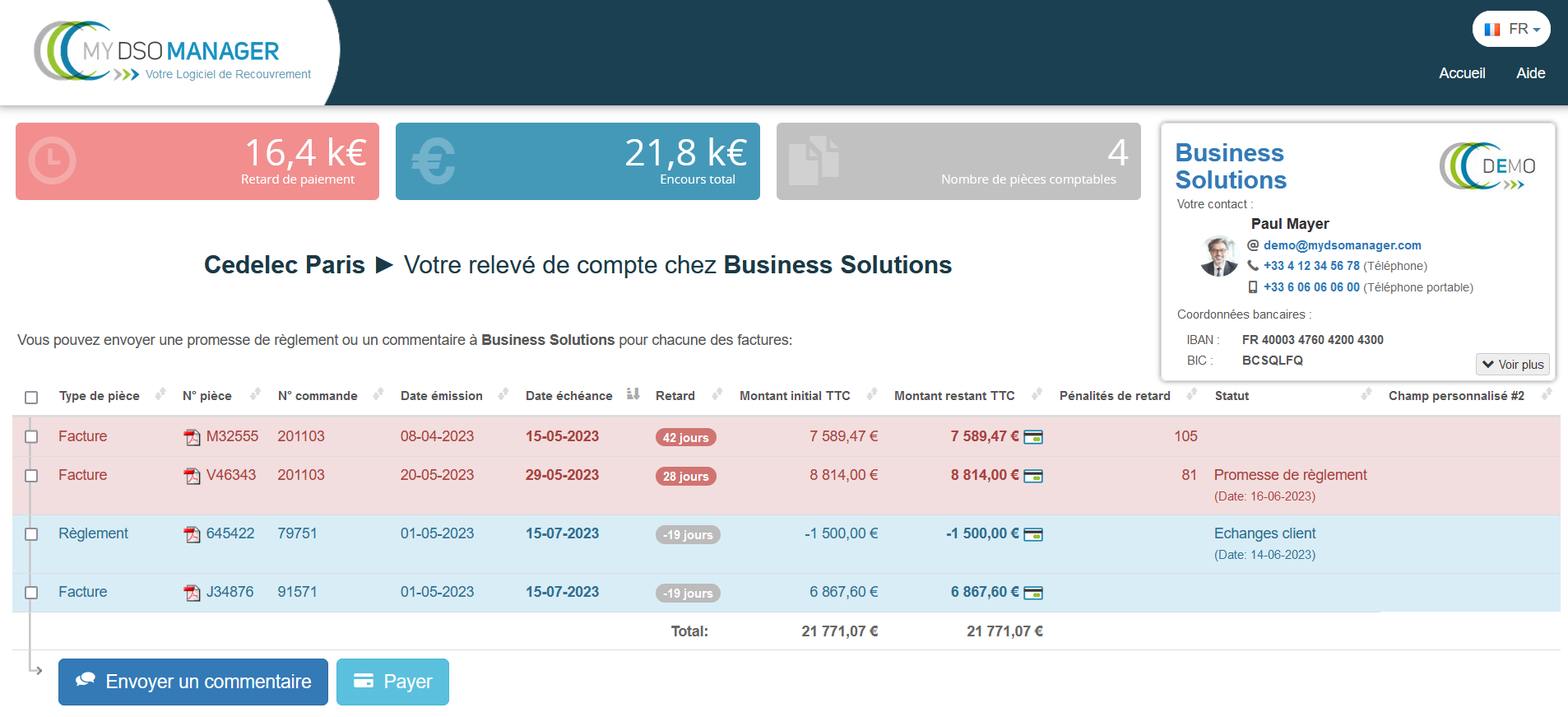Click the Envoyer un commentaire button
The height and width of the screenshot is (717, 1568).
[193, 682]
